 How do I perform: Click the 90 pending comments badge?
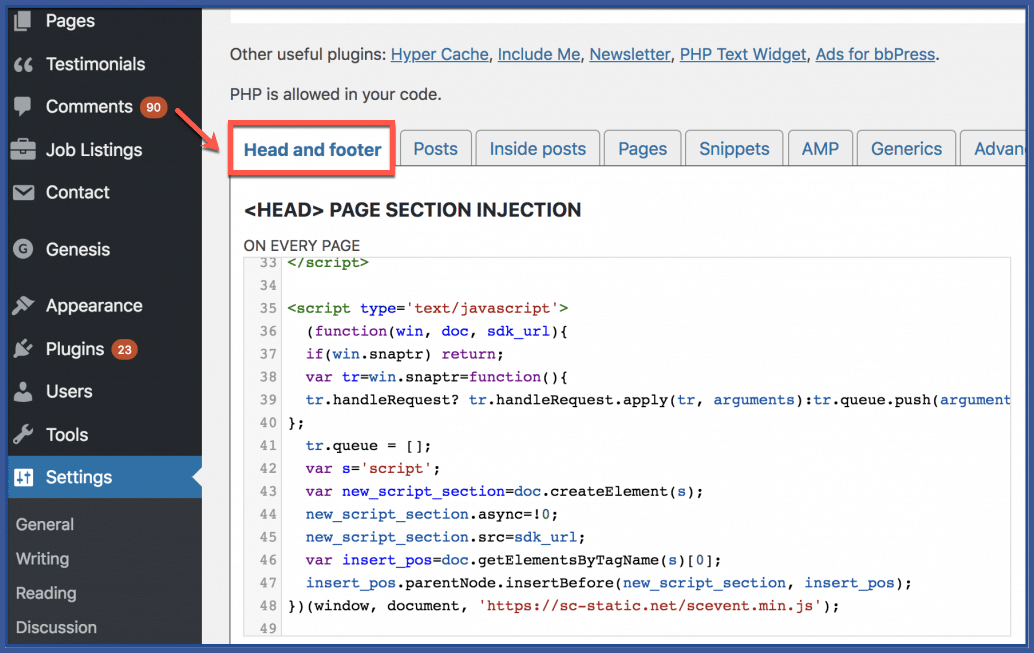coord(153,107)
